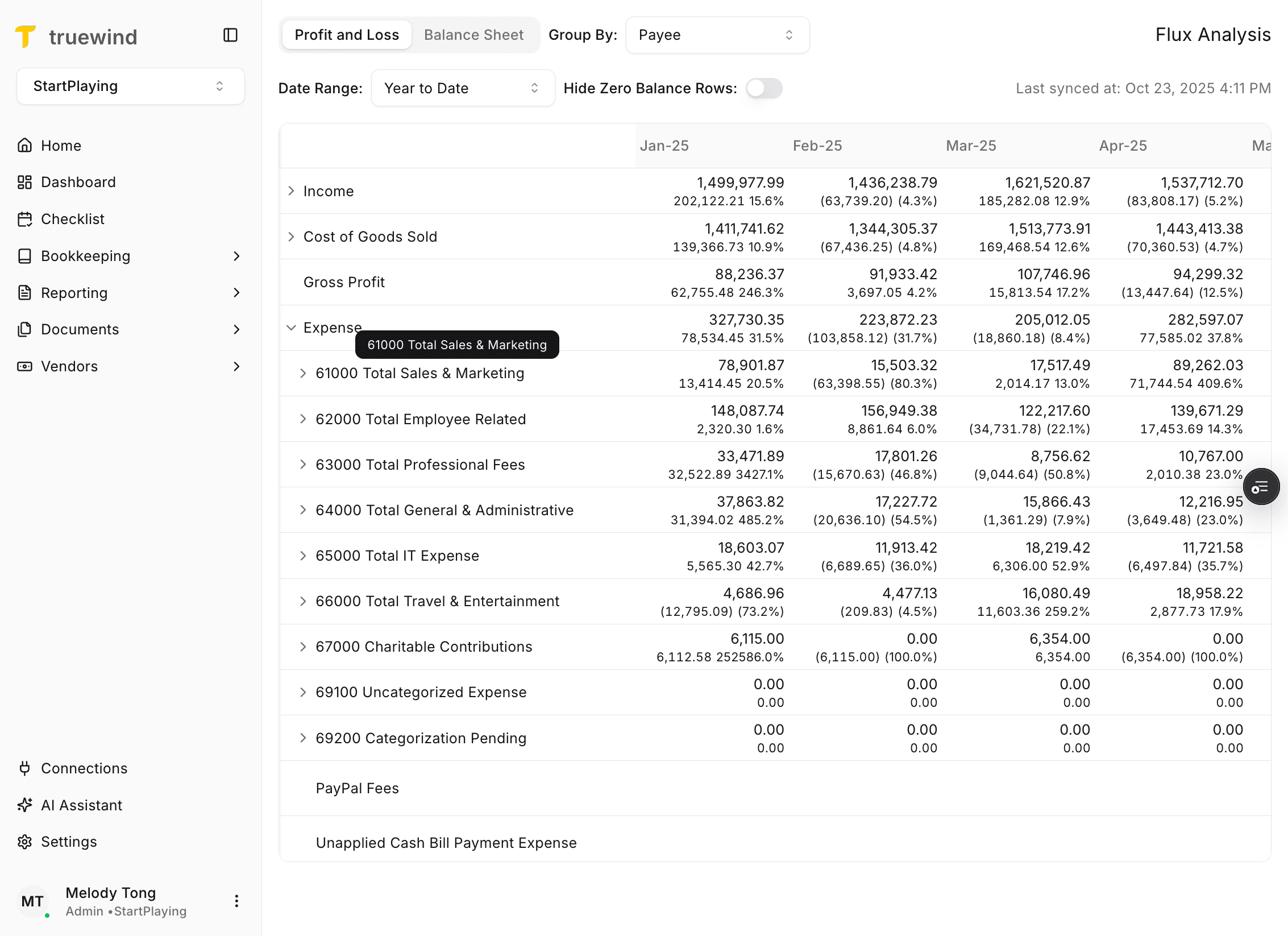Launch the AI Assistant
The image size is (1288, 936).
tap(81, 805)
